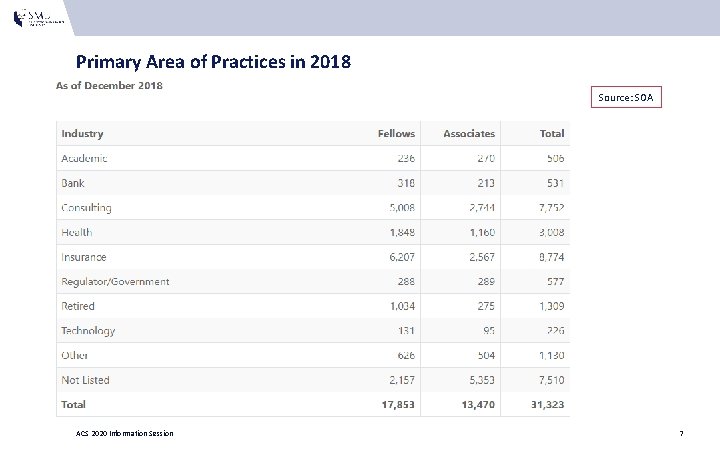Select Technology Associates value 95

coord(489,331)
